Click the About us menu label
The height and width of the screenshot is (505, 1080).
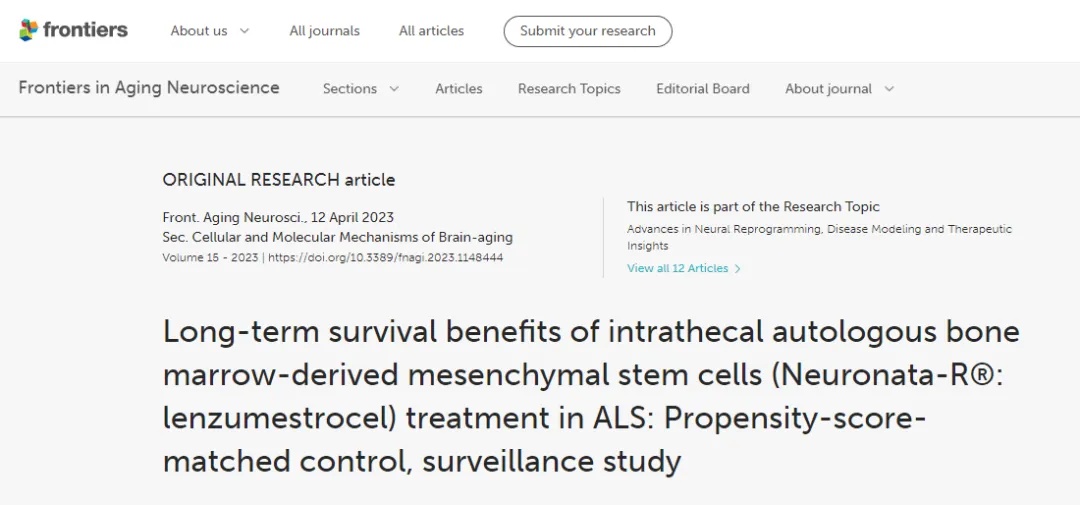click(198, 31)
